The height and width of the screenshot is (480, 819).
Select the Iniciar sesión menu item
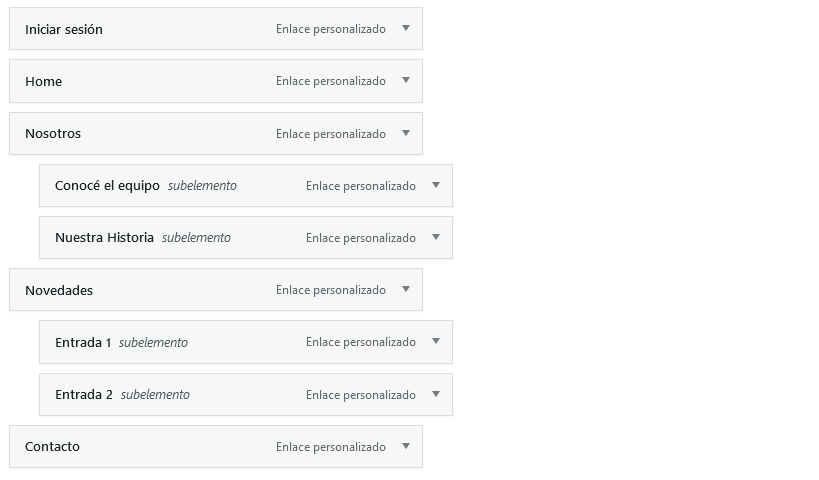click(x=64, y=29)
